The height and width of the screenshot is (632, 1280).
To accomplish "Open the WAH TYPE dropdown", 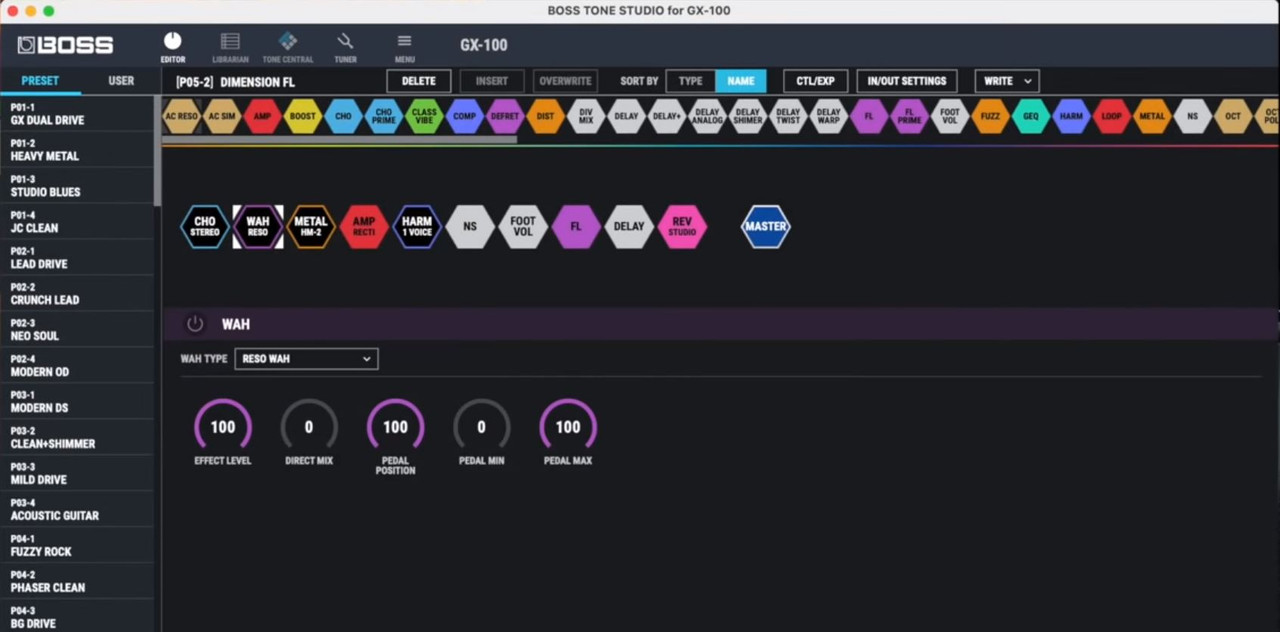I will (306, 359).
